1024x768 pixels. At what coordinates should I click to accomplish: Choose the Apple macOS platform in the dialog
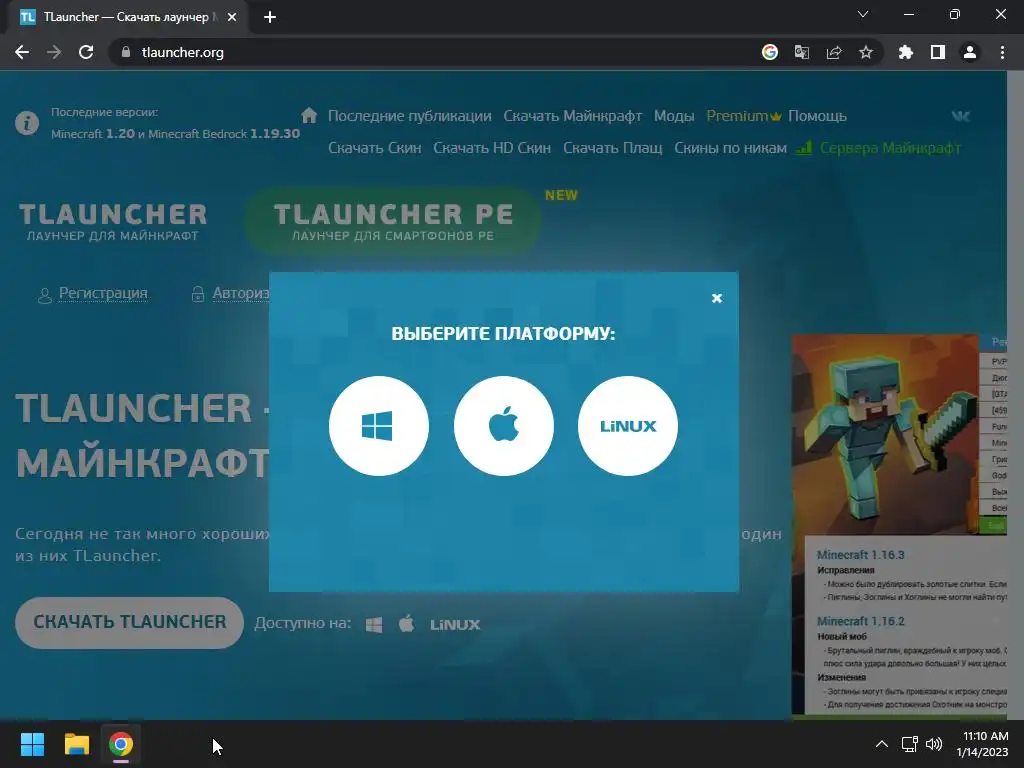click(x=504, y=426)
